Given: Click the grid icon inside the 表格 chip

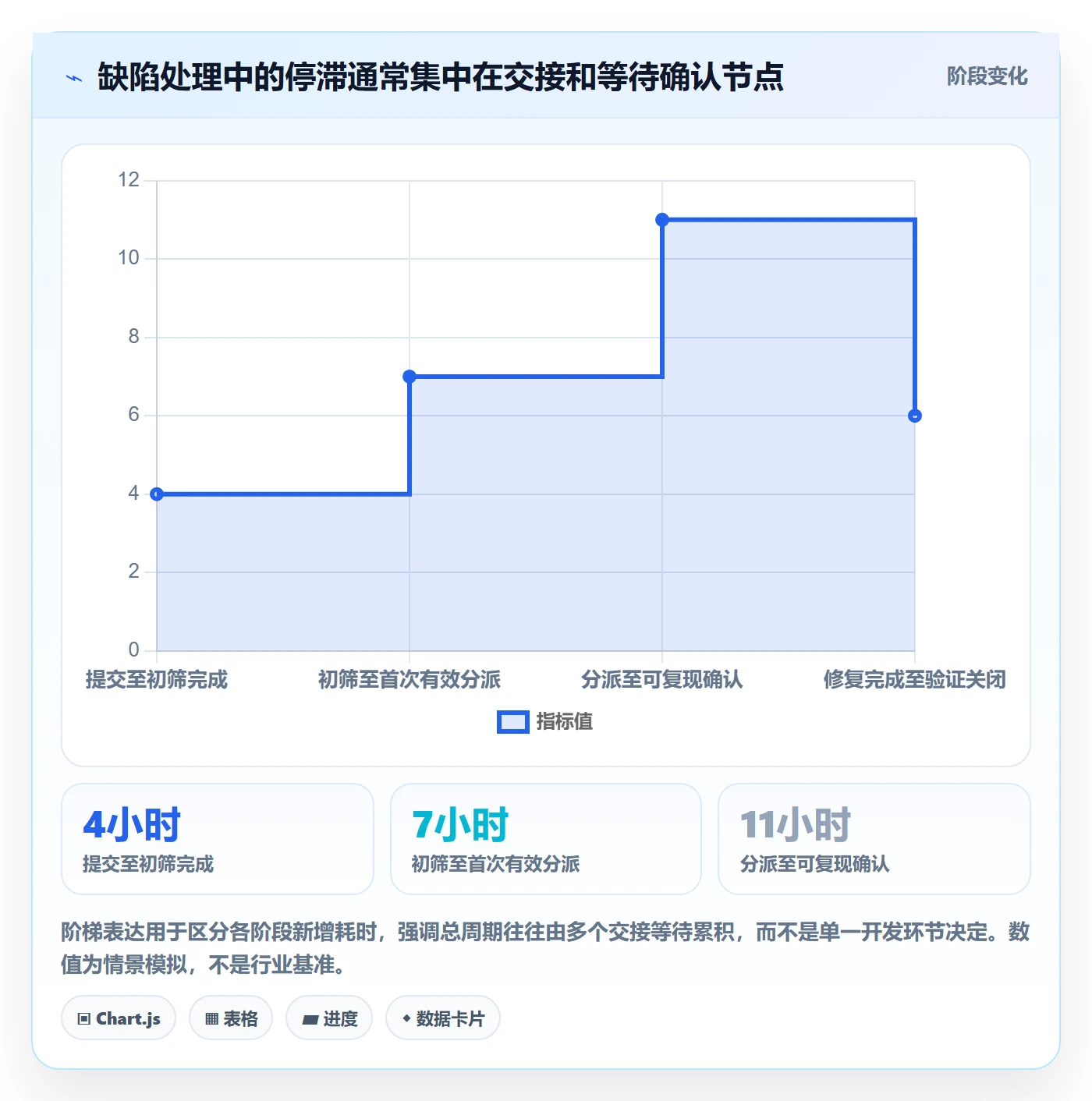Looking at the screenshot, I should pyautogui.click(x=211, y=1018).
